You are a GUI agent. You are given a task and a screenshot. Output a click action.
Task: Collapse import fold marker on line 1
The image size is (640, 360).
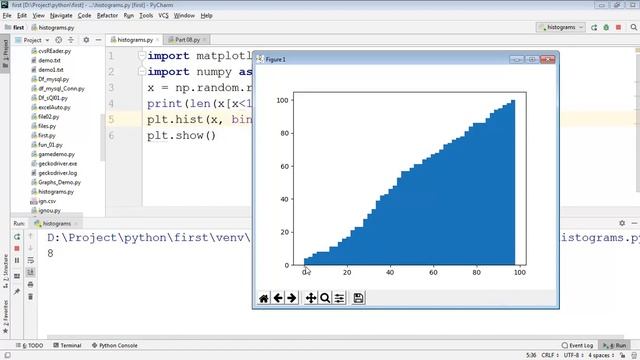click(x=141, y=56)
